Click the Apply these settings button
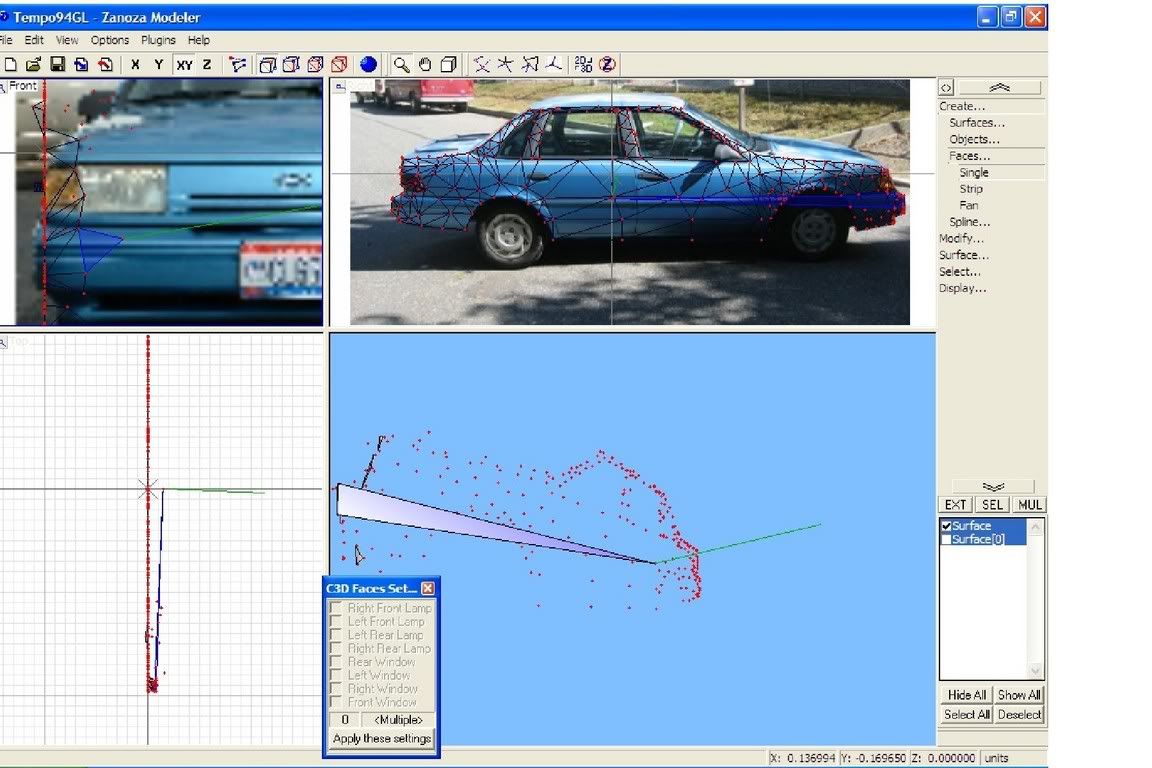Screen dimensions: 1152x768 (x=382, y=739)
